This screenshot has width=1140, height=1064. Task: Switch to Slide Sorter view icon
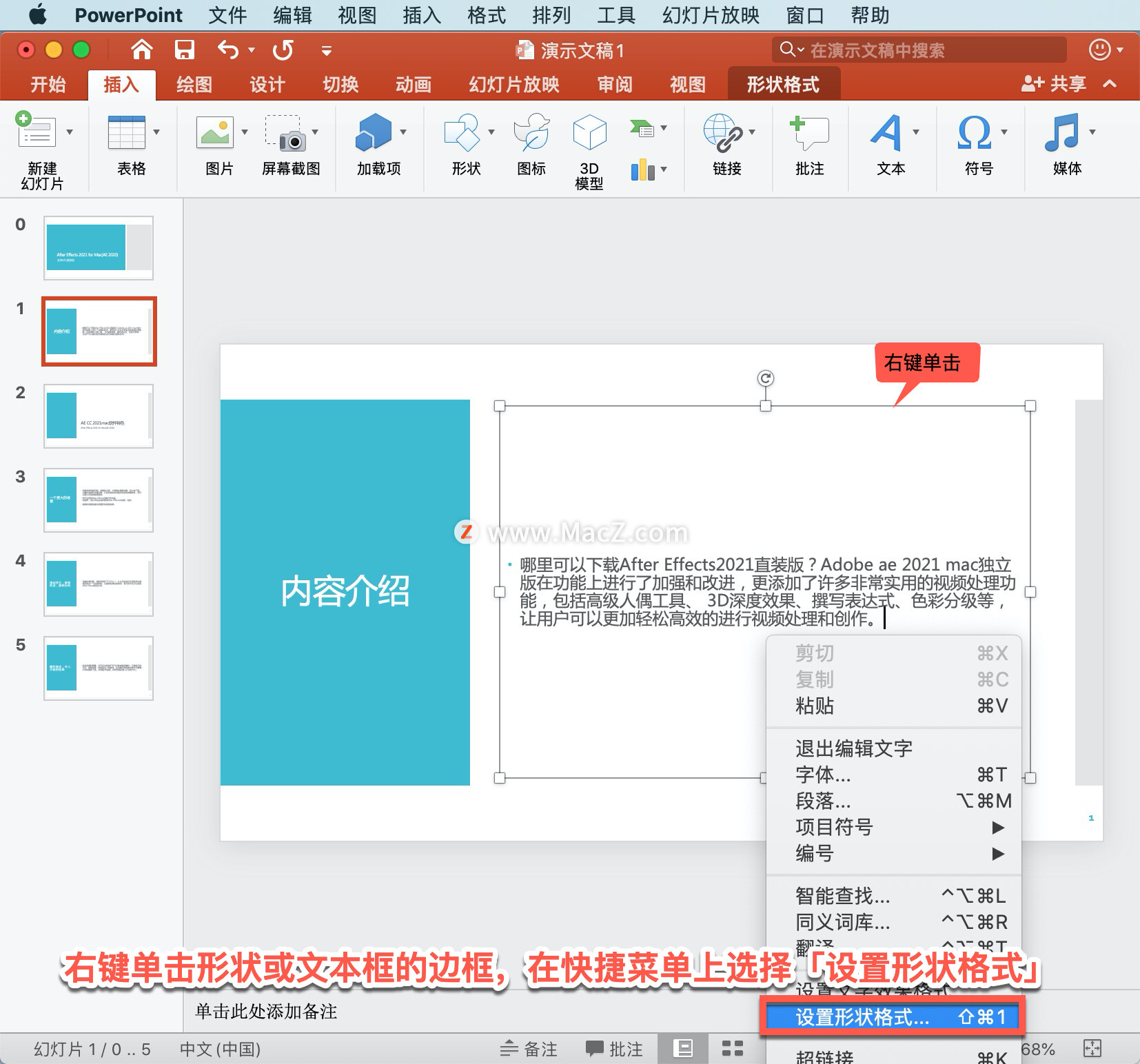click(732, 1048)
